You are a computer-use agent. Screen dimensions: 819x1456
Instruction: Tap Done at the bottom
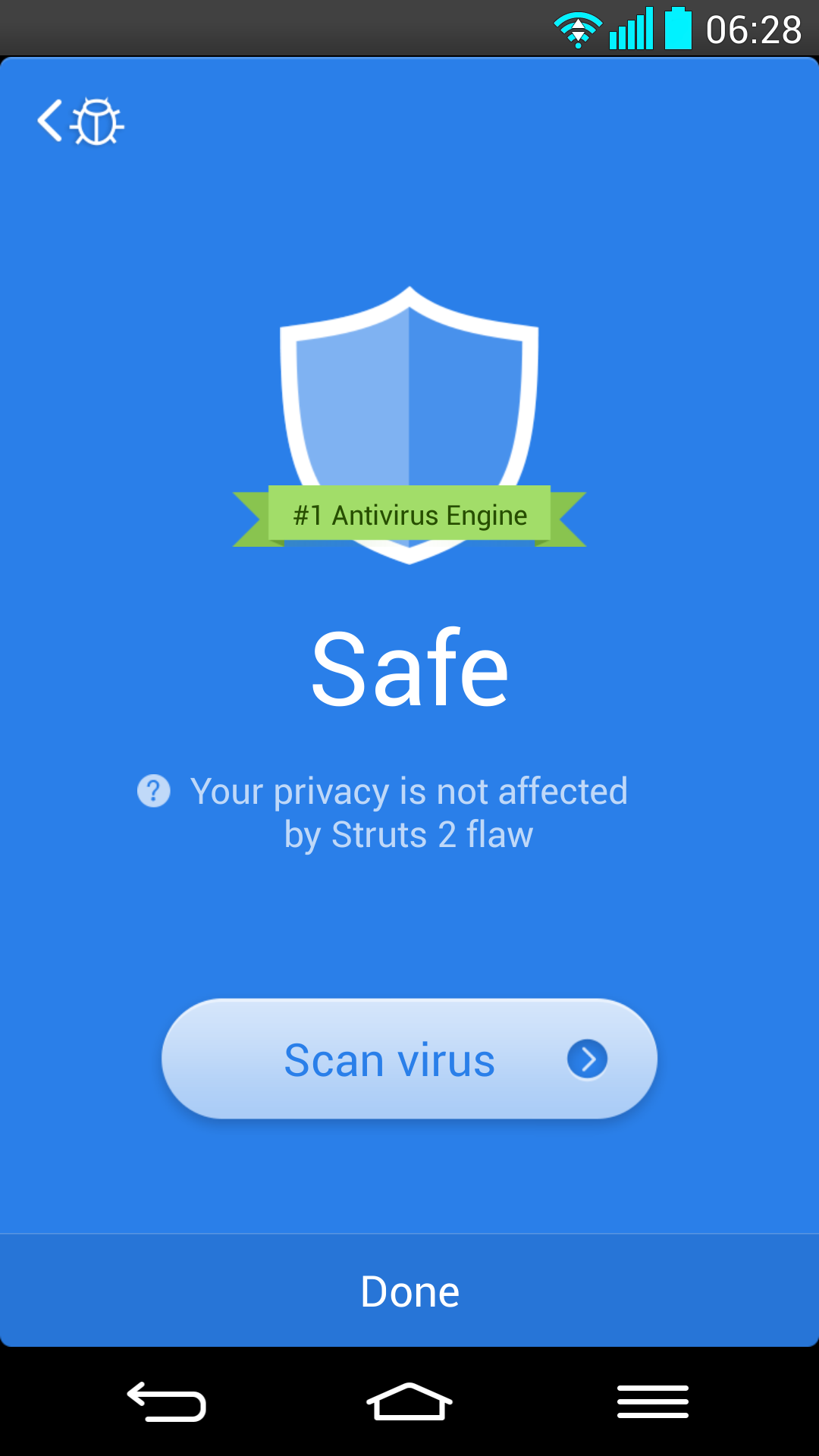pos(409,1291)
